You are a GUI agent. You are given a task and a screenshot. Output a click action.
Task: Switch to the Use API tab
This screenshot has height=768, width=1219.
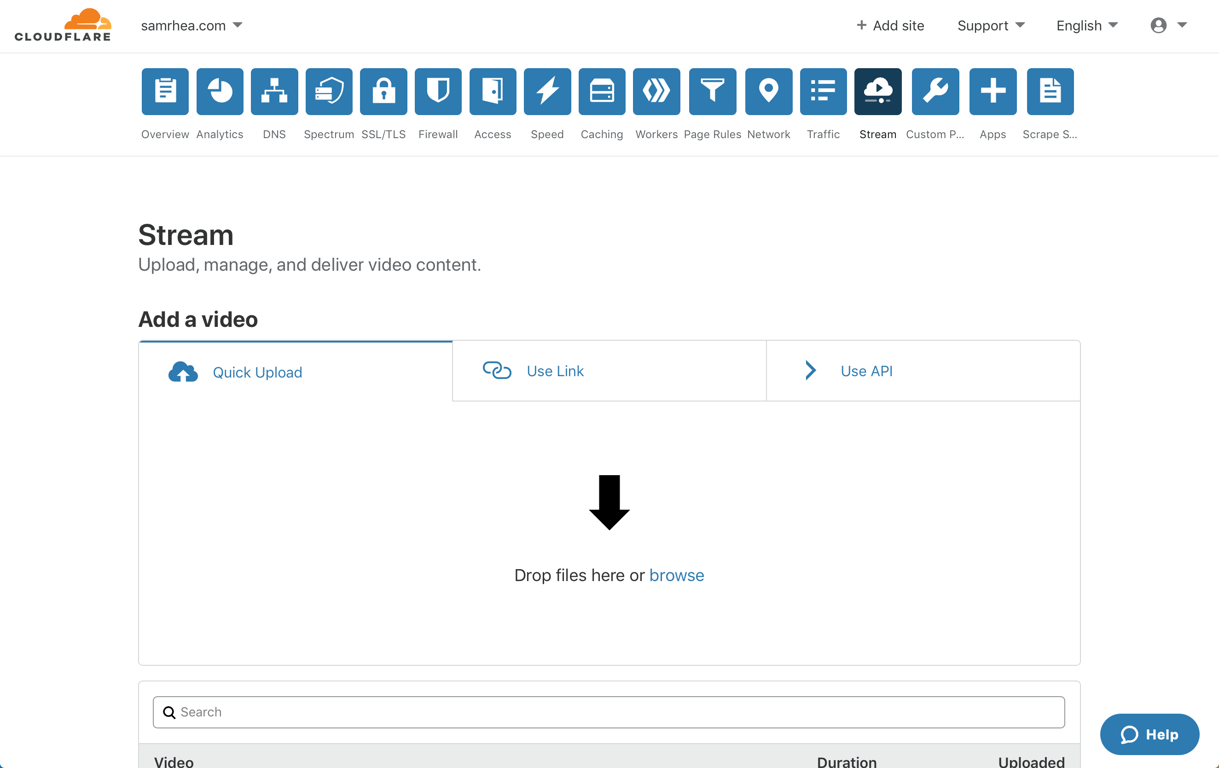point(923,371)
